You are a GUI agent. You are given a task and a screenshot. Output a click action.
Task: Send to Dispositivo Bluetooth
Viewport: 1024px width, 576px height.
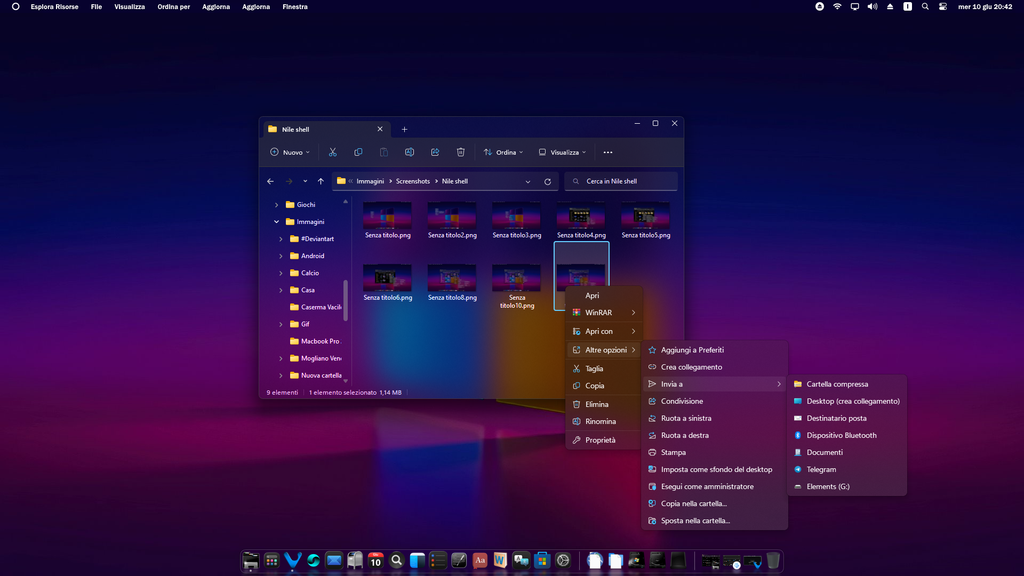tap(847, 435)
